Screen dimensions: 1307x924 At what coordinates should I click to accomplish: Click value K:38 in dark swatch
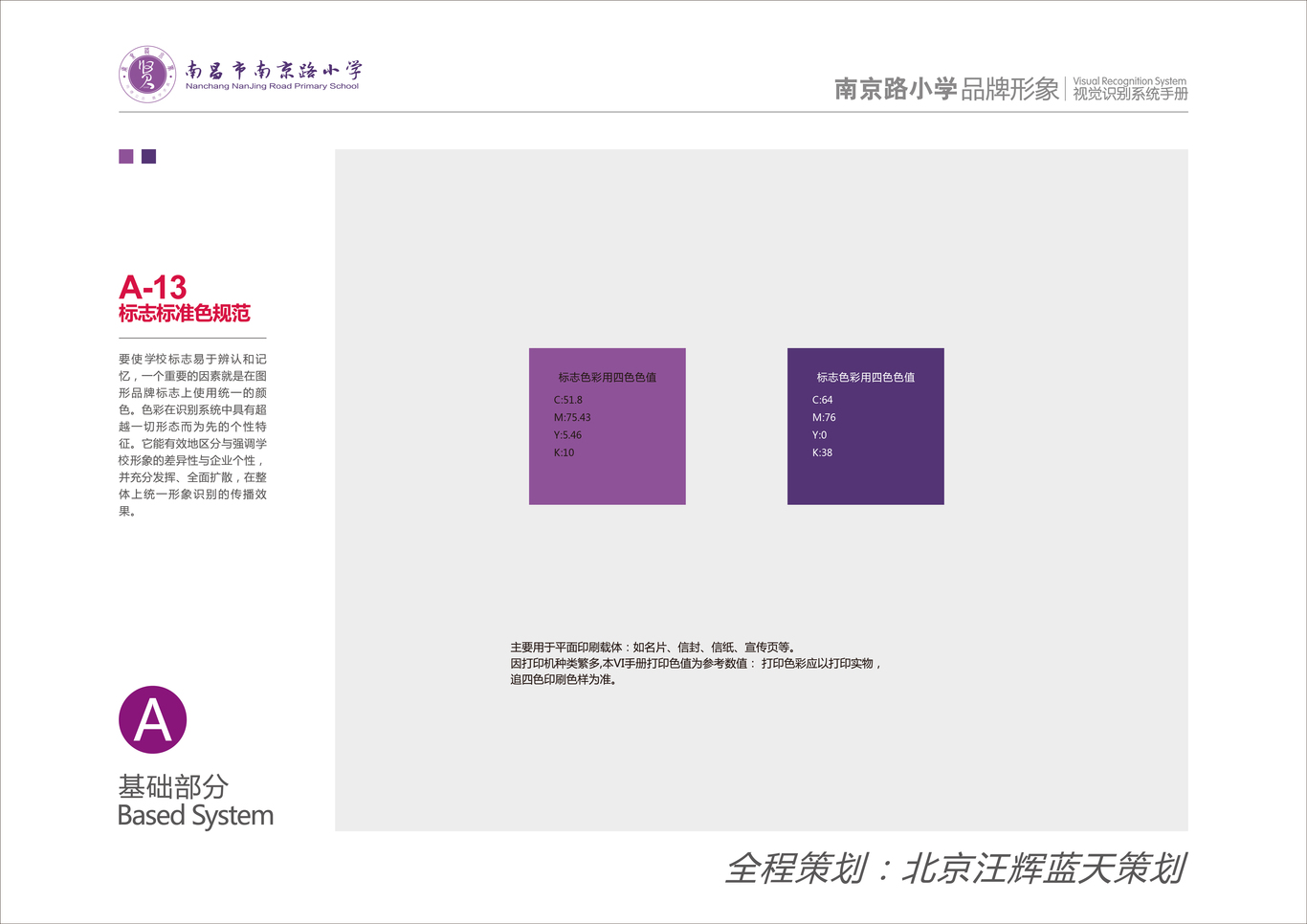pos(823,452)
